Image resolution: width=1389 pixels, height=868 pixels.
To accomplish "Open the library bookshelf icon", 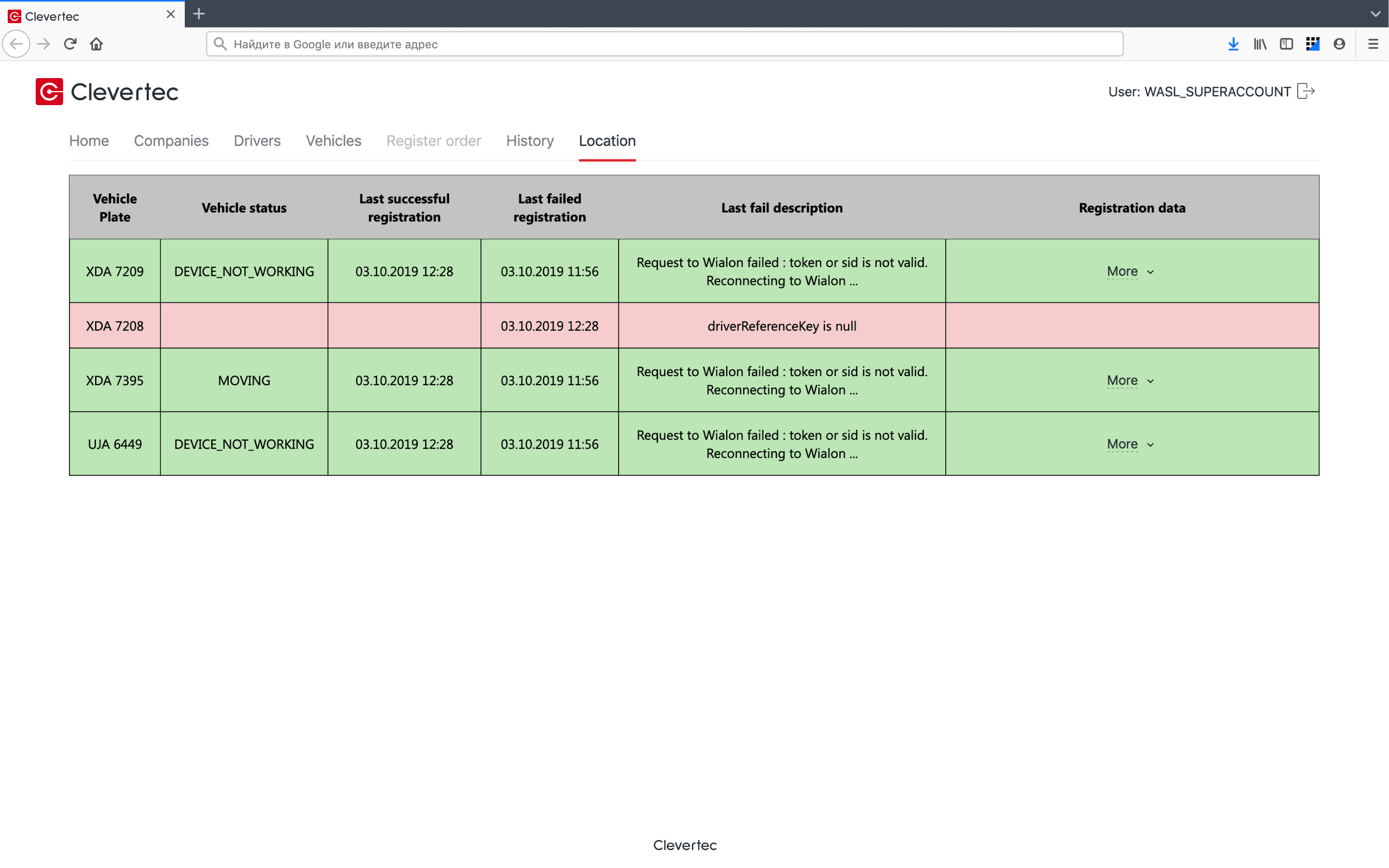I will point(1260,44).
